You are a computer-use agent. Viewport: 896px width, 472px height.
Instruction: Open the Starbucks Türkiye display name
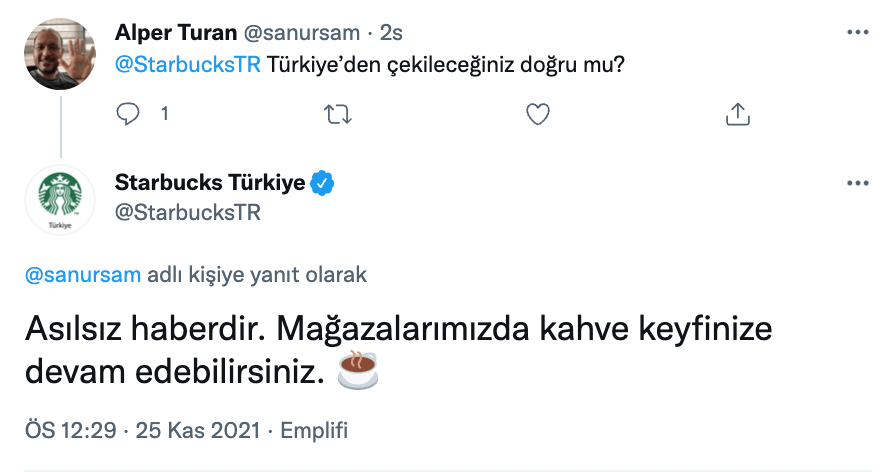click(210, 183)
